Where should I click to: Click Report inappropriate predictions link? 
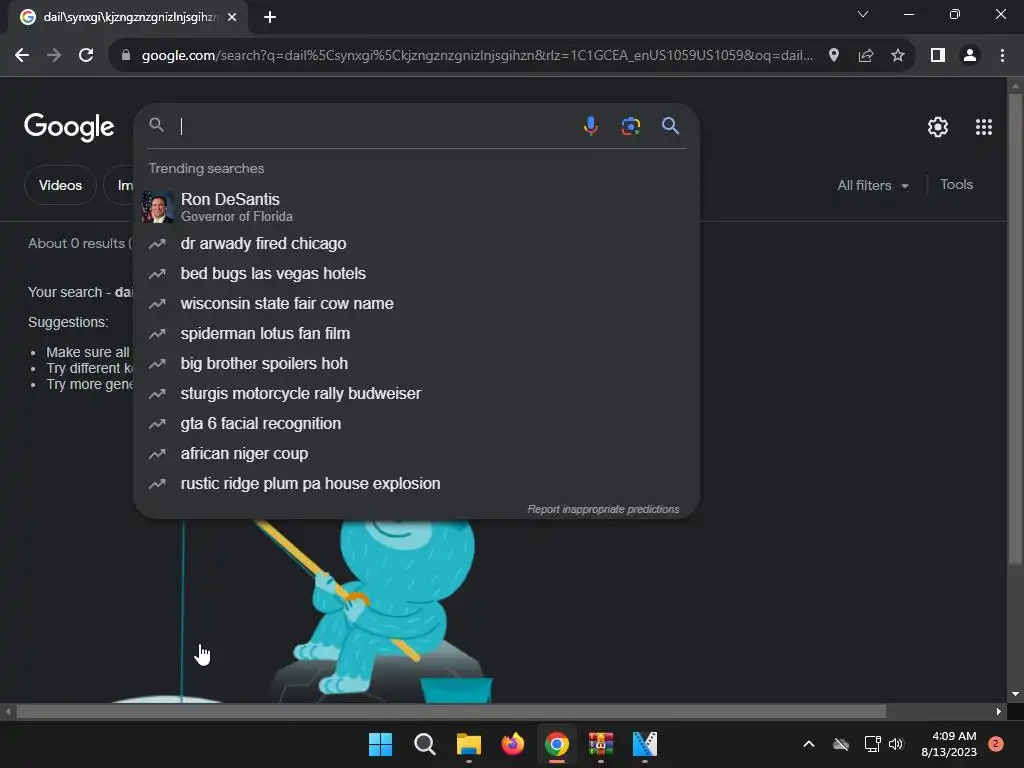pos(603,509)
